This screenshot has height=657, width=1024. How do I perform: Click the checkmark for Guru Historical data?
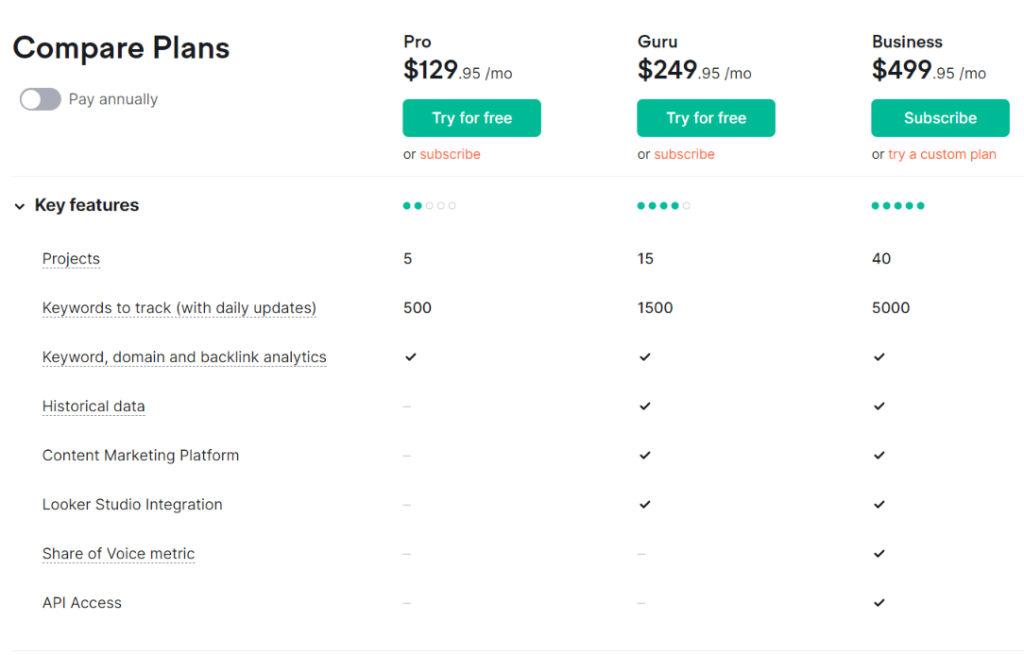(x=644, y=406)
